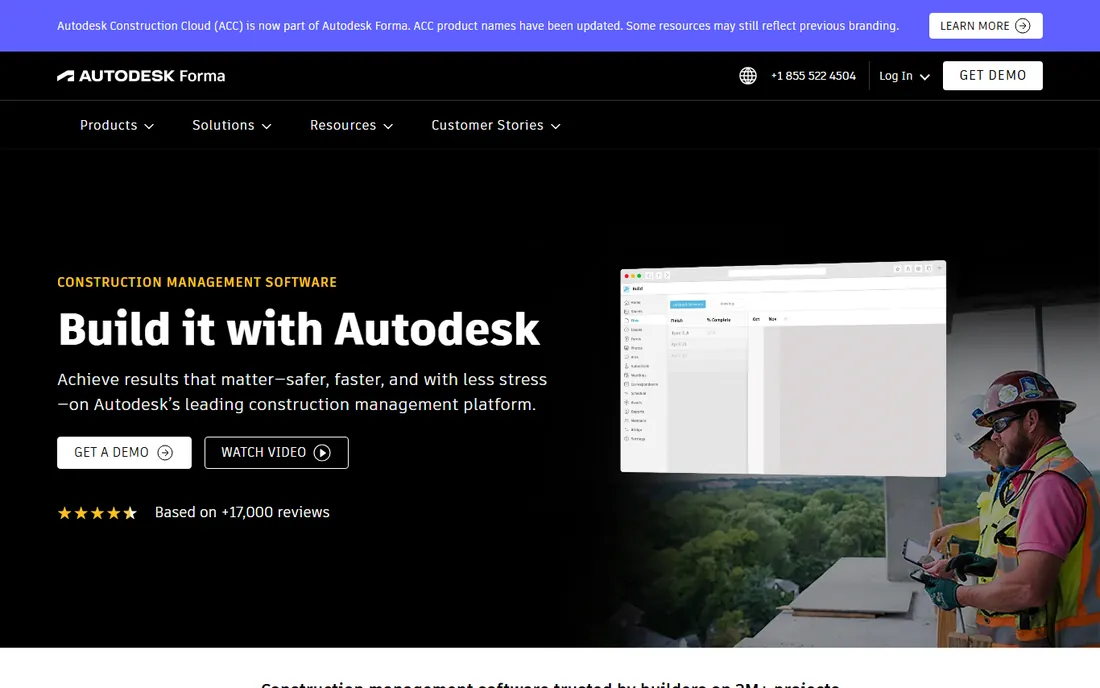Open the Log In dropdown

click(904, 76)
